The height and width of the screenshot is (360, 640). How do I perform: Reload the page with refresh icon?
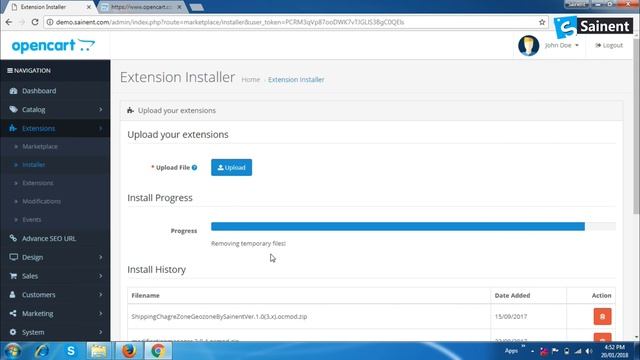[x=35, y=22]
